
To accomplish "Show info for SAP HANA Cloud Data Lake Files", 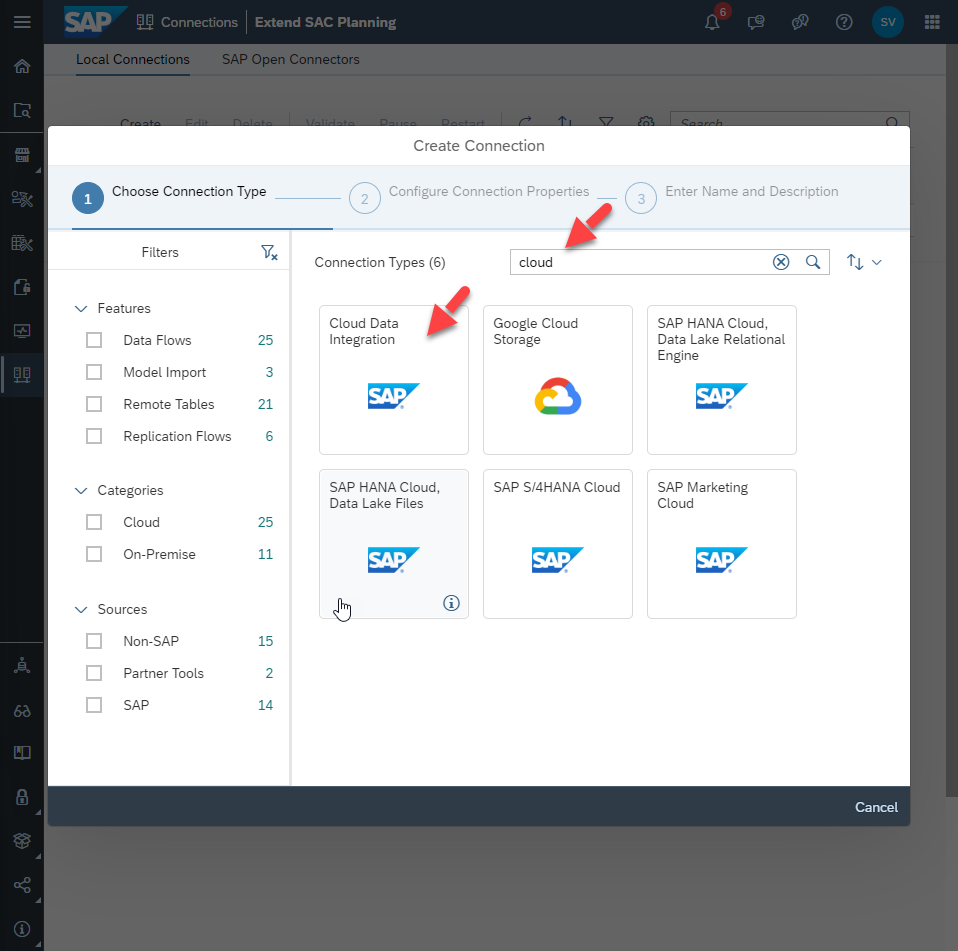I will pos(451,603).
